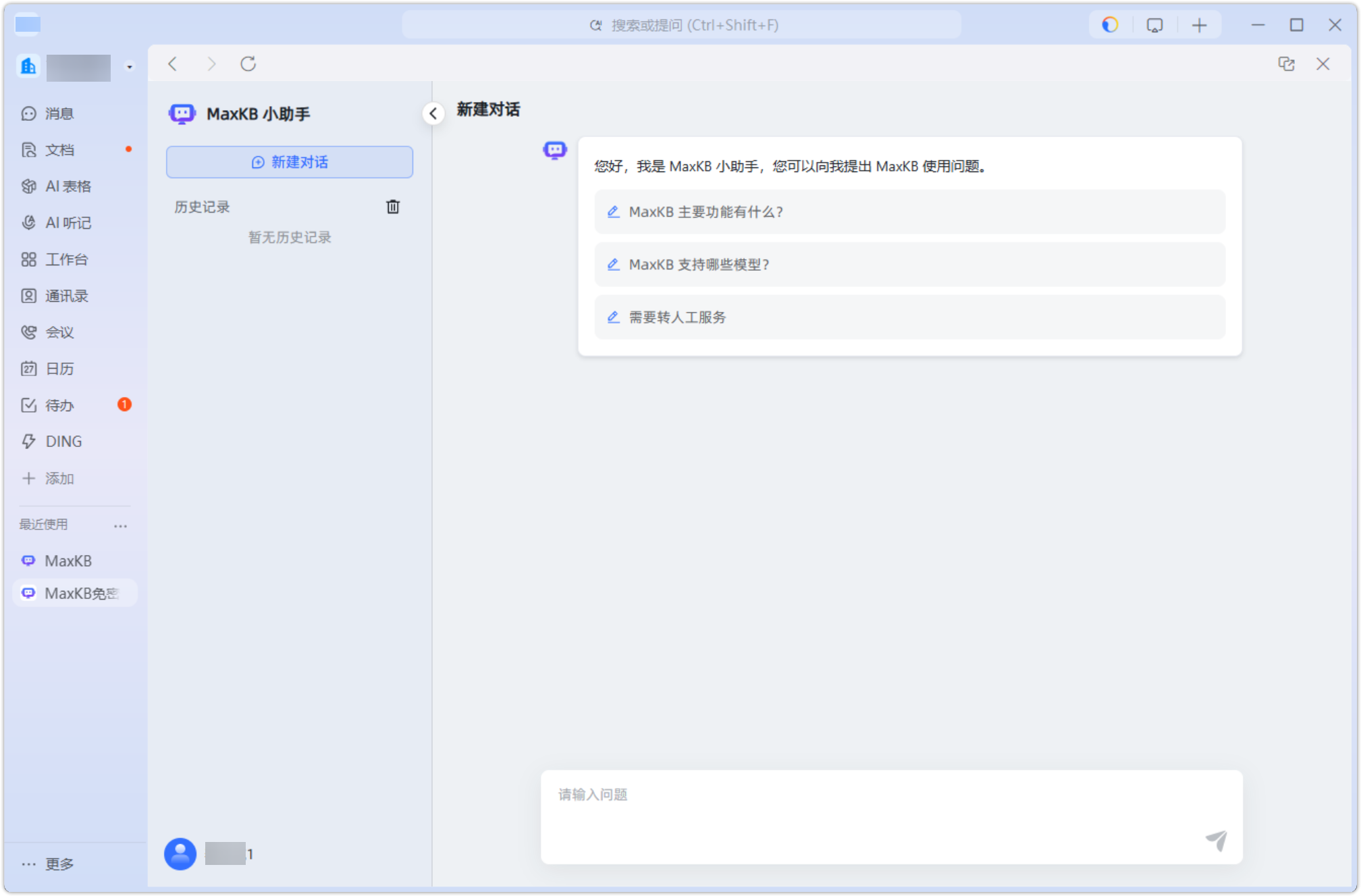Click the screen-cast monitor icon in title bar

pyautogui.click(x=1154, y=25)
